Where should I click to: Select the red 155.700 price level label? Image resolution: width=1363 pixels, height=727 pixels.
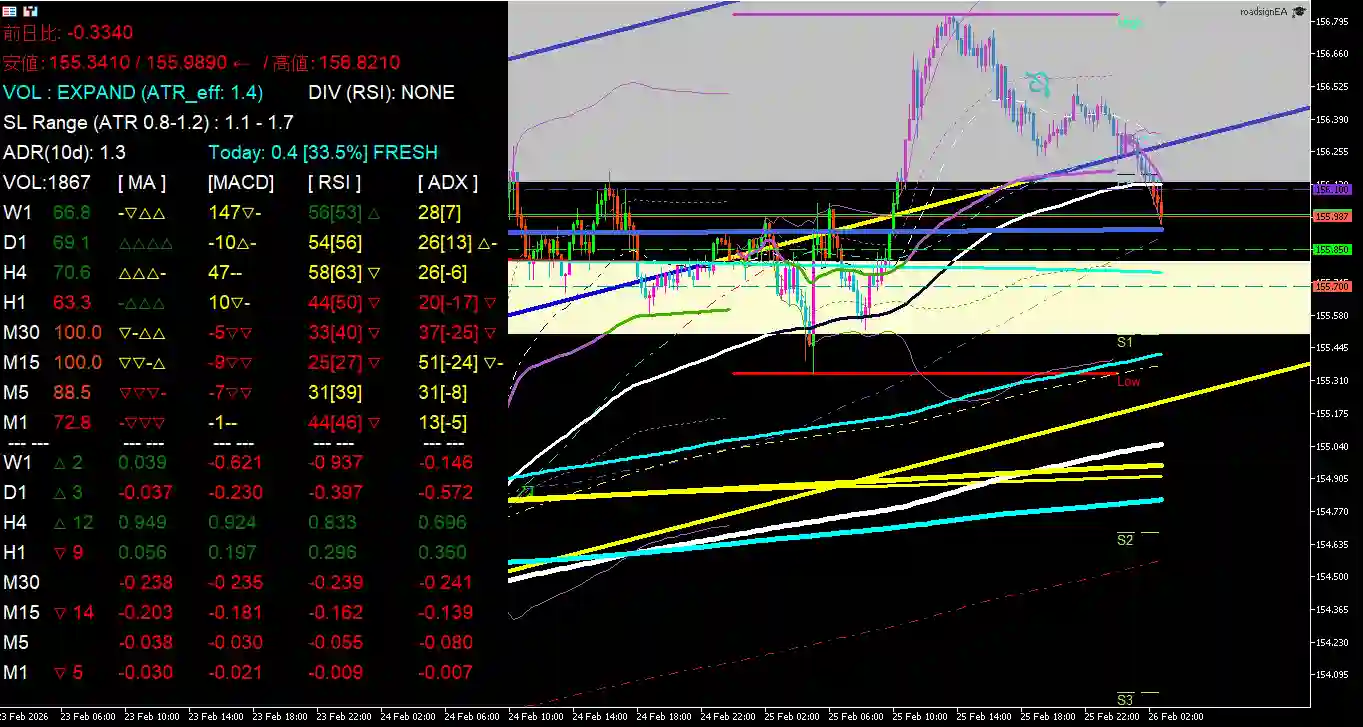click(1332, 286)
